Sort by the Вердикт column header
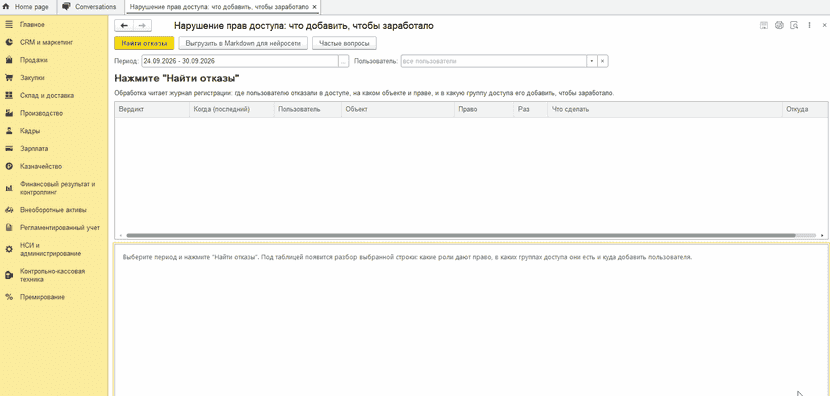This screenshot has width=830, height=396. click(x=152, y=109)
